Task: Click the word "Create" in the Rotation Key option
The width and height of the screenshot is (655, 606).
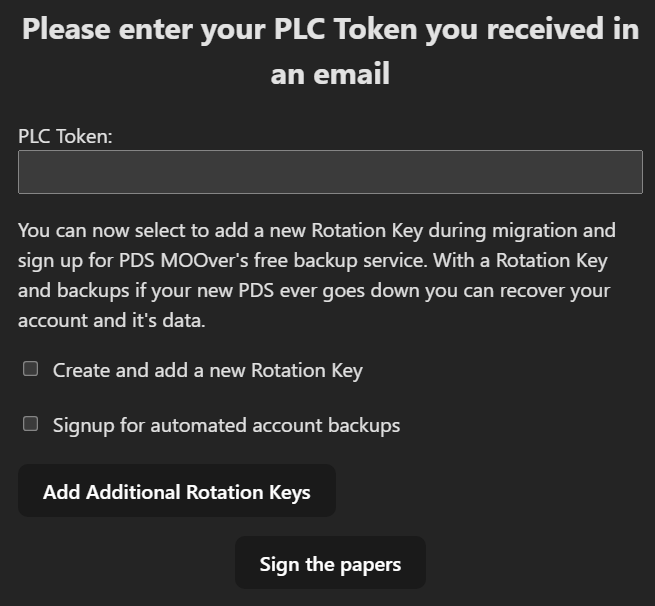Action: tap(82, 370)
